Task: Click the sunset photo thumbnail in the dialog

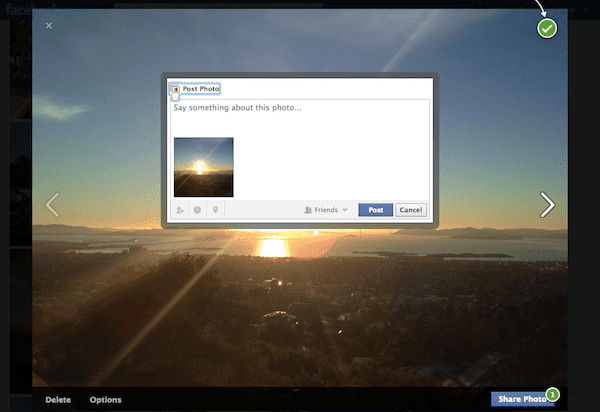Action: click(x=204, y=167)
